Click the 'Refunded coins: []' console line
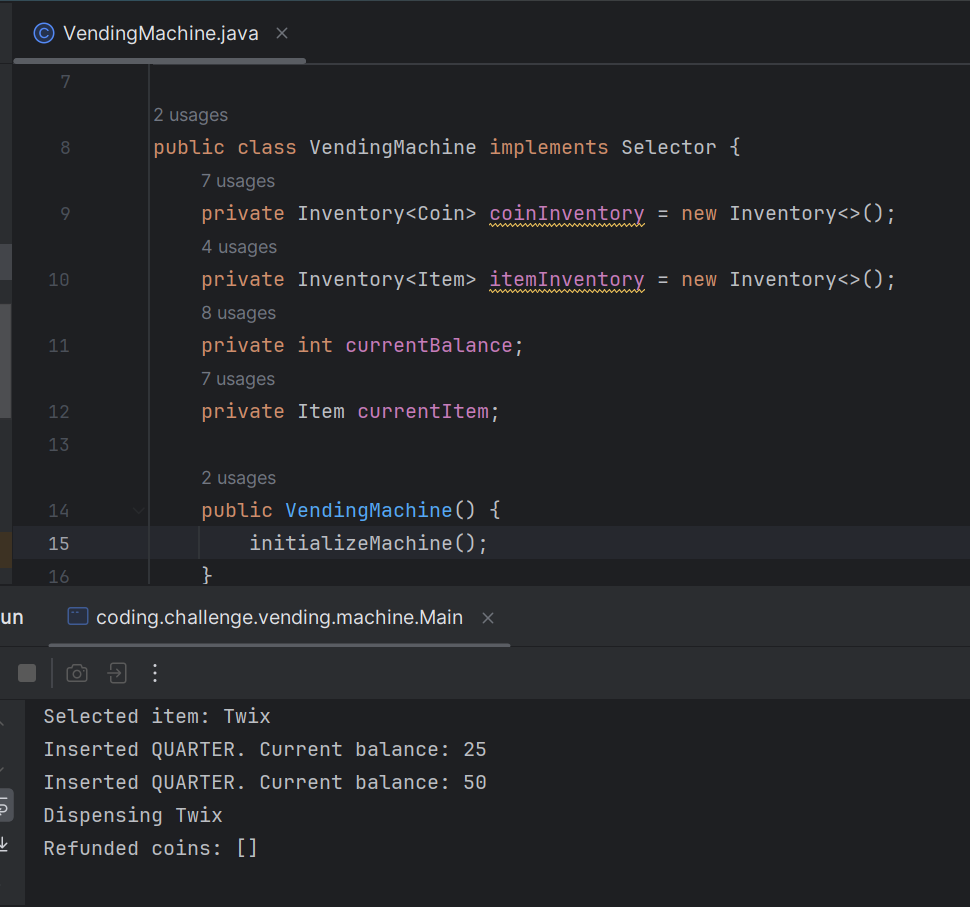Viewport: 970px width, 907px height. 150,848
